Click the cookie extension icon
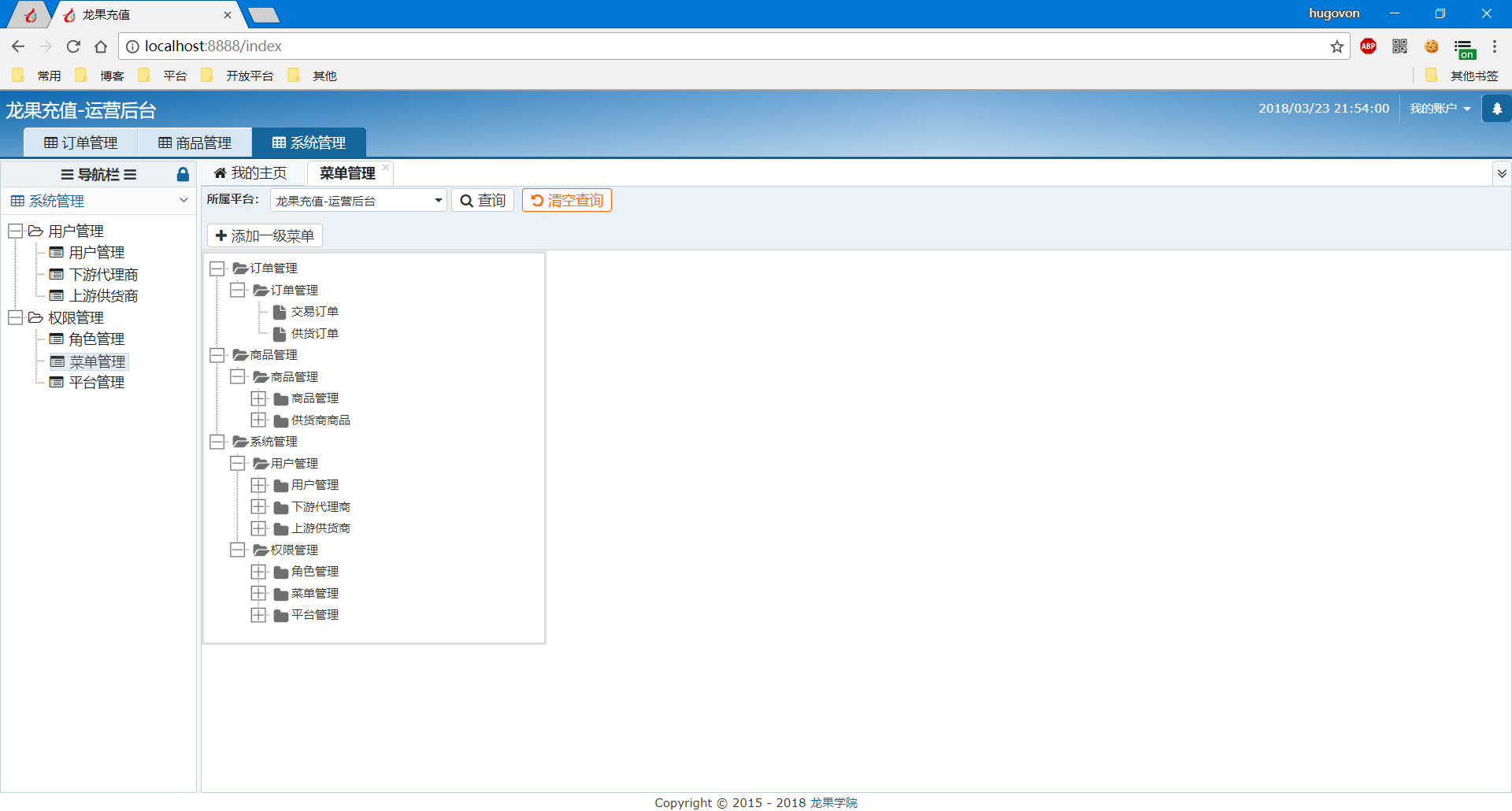The width and height of the screenshot is (1512, 811). (1432, 46)
